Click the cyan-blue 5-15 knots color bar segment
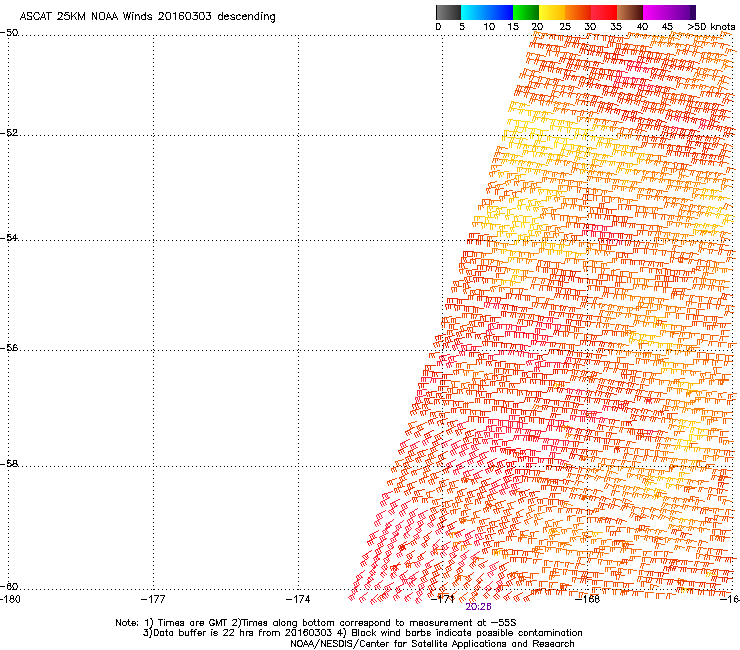The image size is (740, 650). coord(487,12)
